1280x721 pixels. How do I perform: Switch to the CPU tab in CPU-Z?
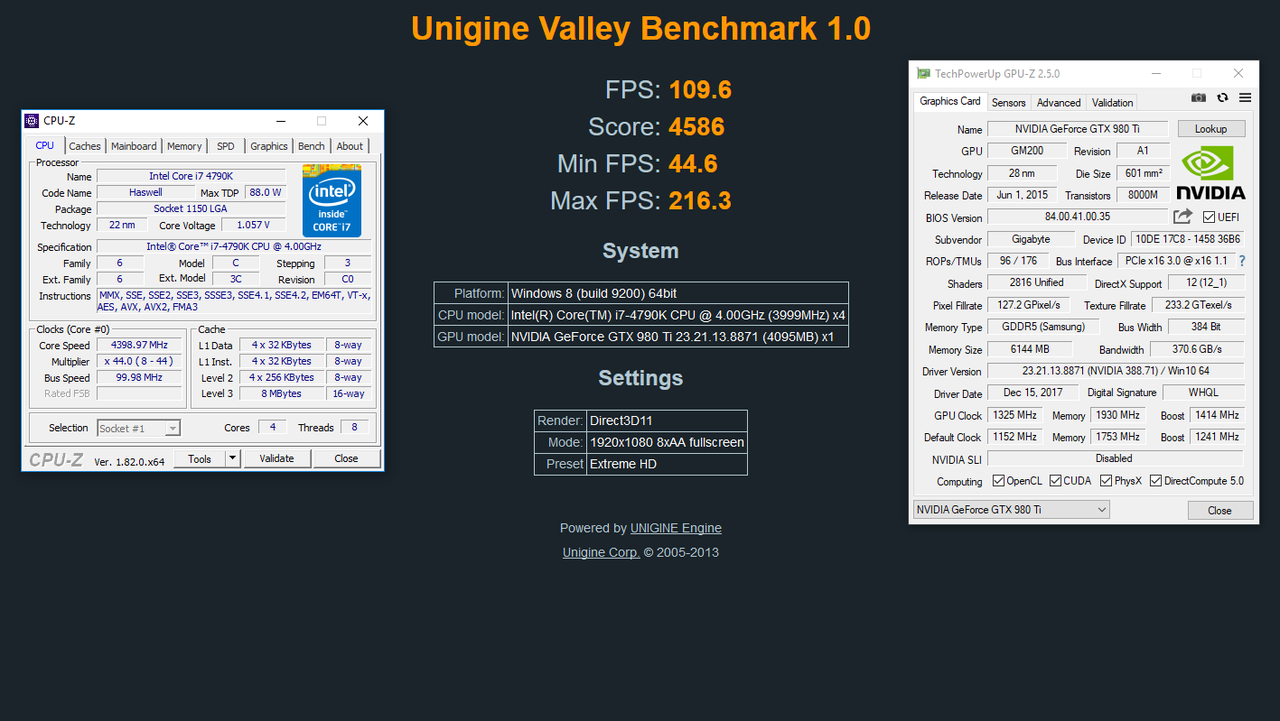[45, 146]
